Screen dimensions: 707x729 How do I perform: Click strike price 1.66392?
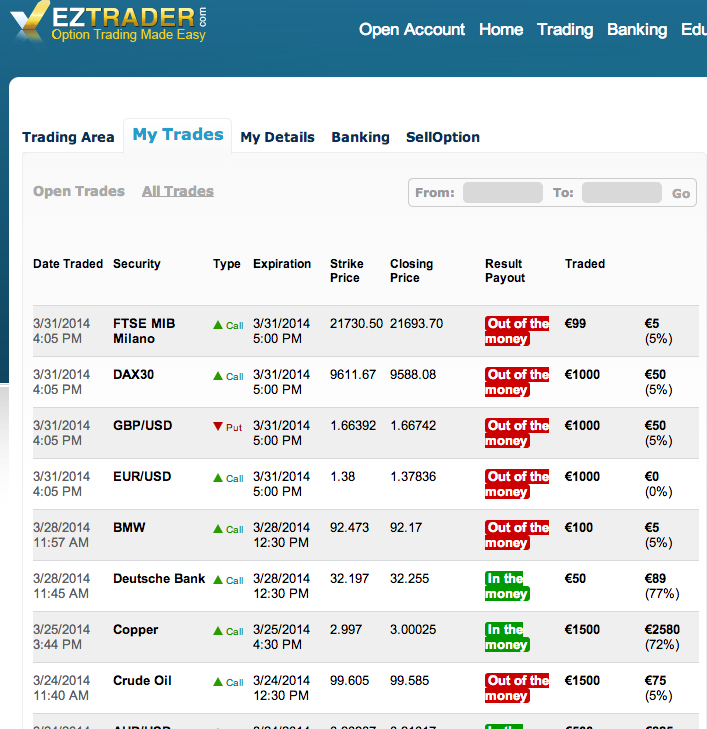point(353,425)
